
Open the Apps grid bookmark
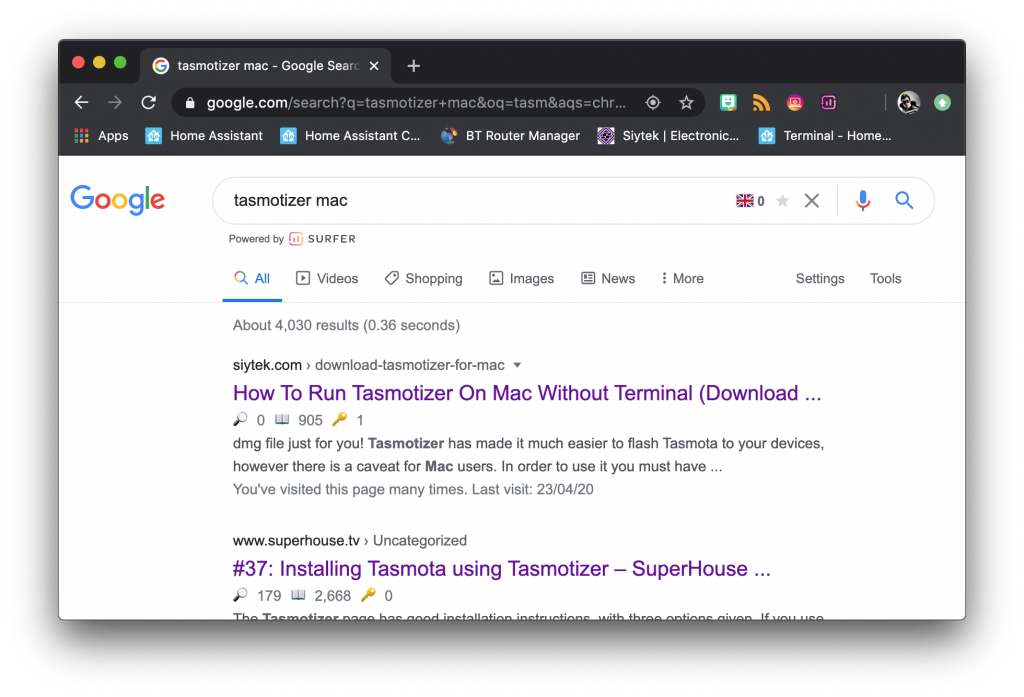[x=101, y=136]
